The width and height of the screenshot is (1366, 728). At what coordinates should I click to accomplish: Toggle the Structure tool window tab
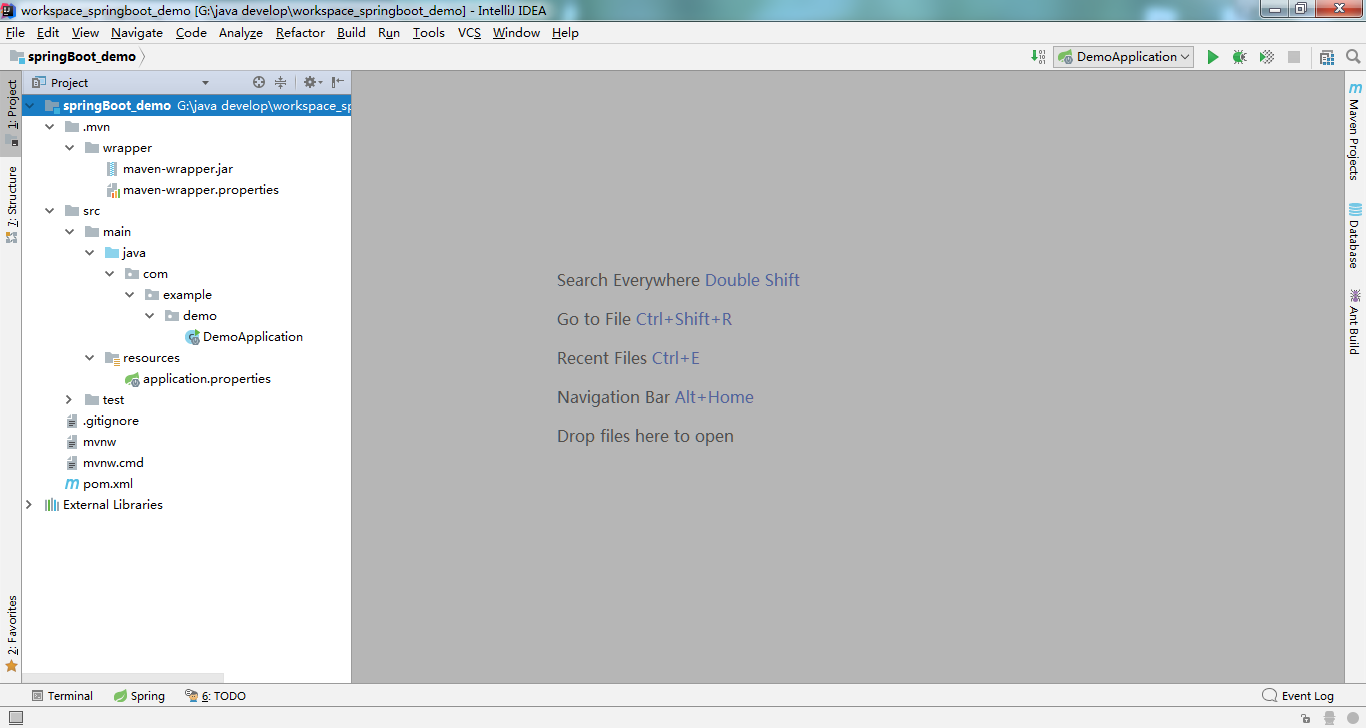[12, 204]
